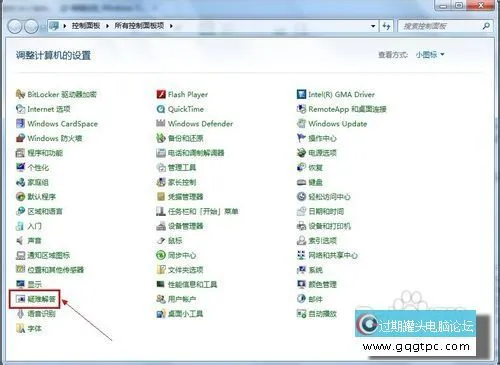Open the 电源选项 icon
This screenshot has height=365, width=500.
301,153
